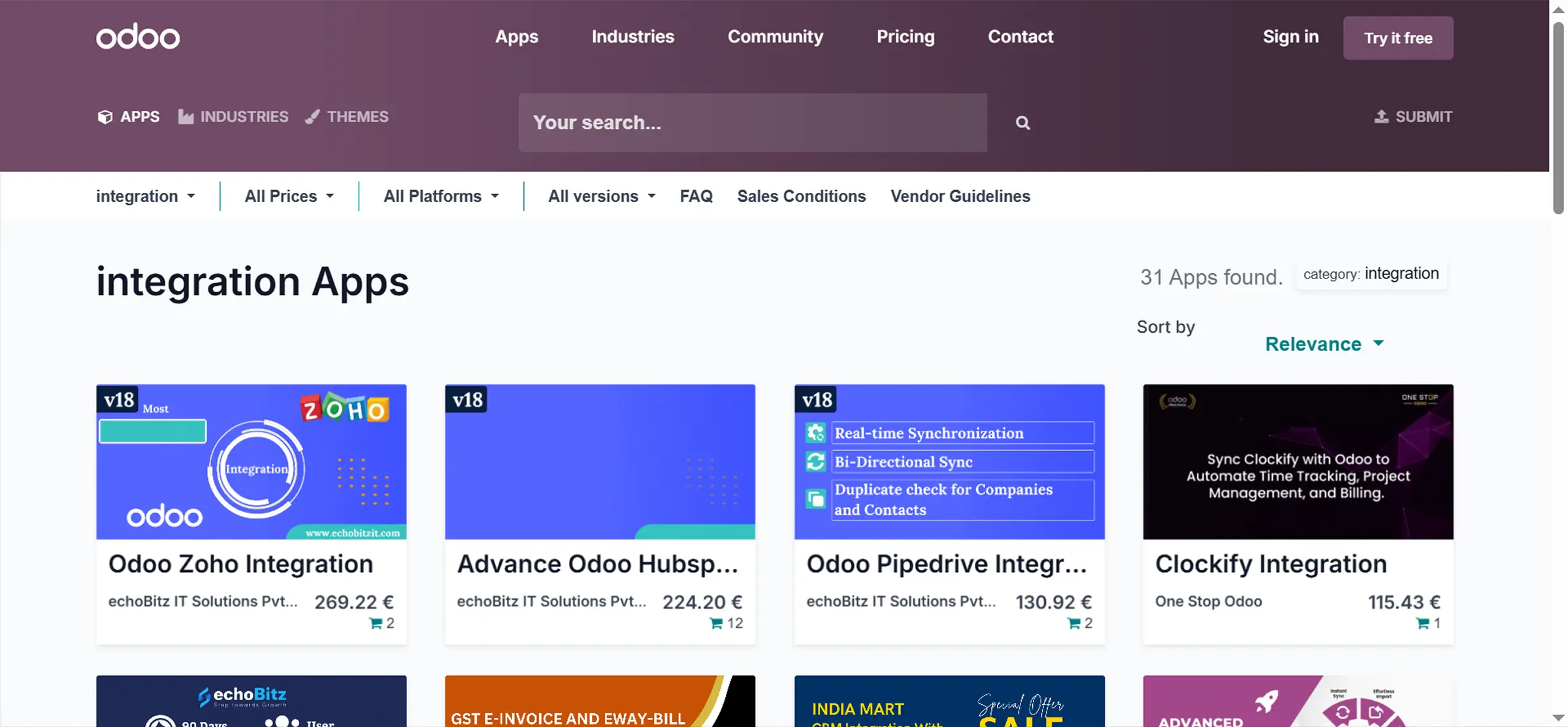1568x727 pixels.
Task: Click the THEMES paintbrush icon
Action: coord(312,117)
